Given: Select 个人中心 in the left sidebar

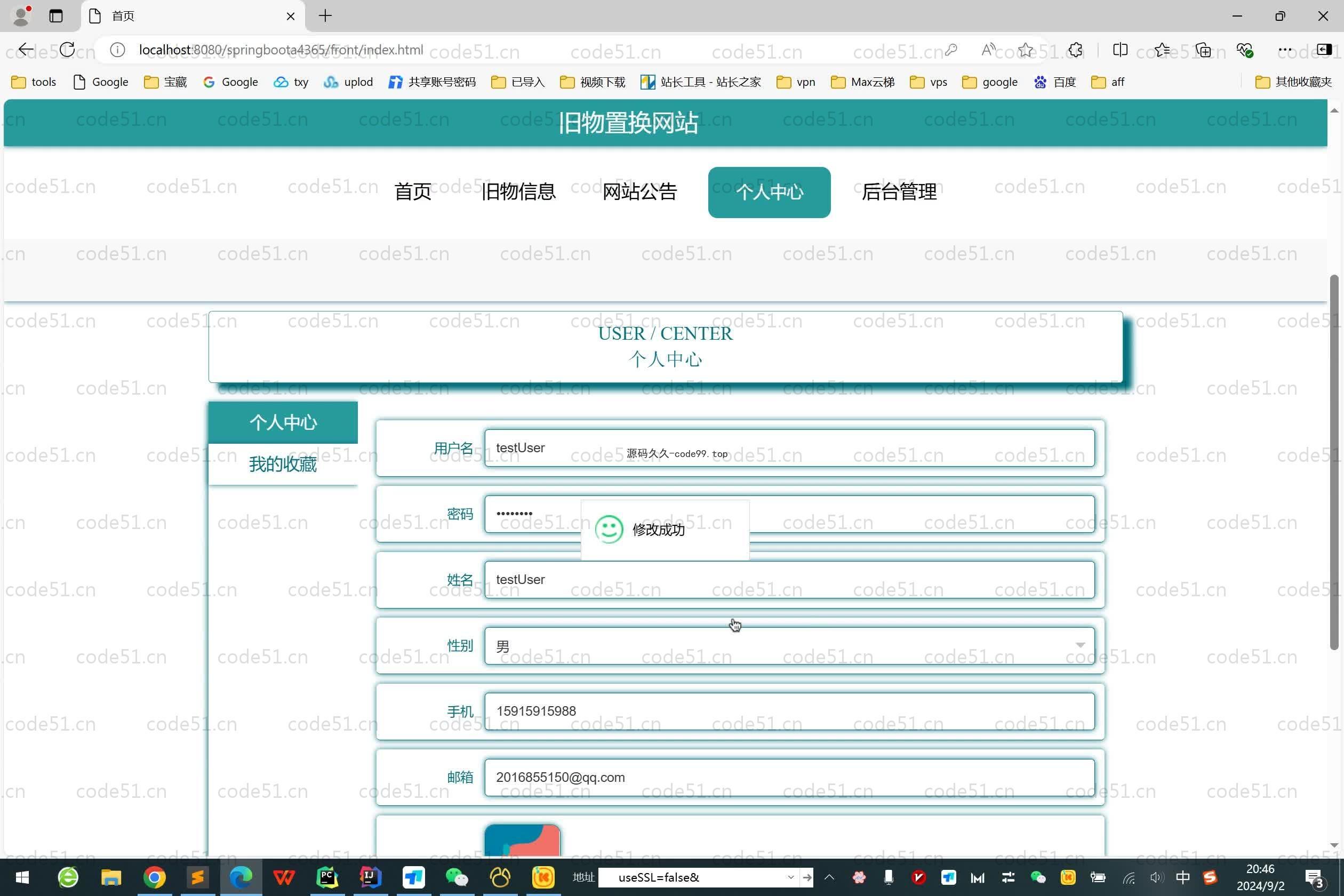Looking at the screenshot, I should coord(283,422).
